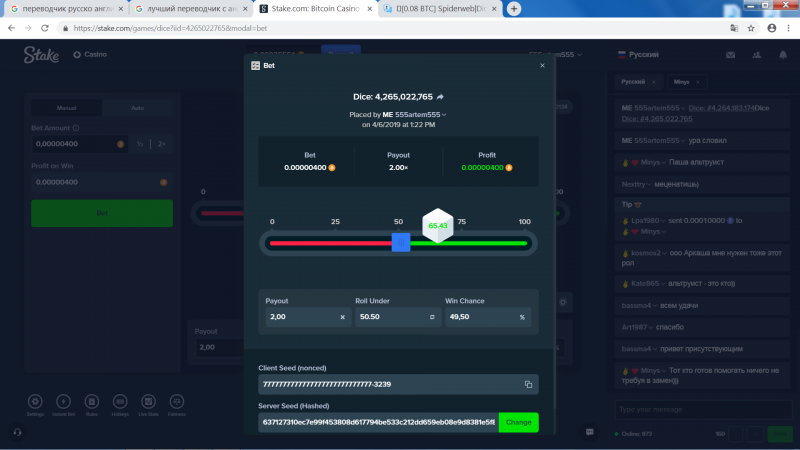Go back in browser history
800x450 pixels.
click(11, 28)
